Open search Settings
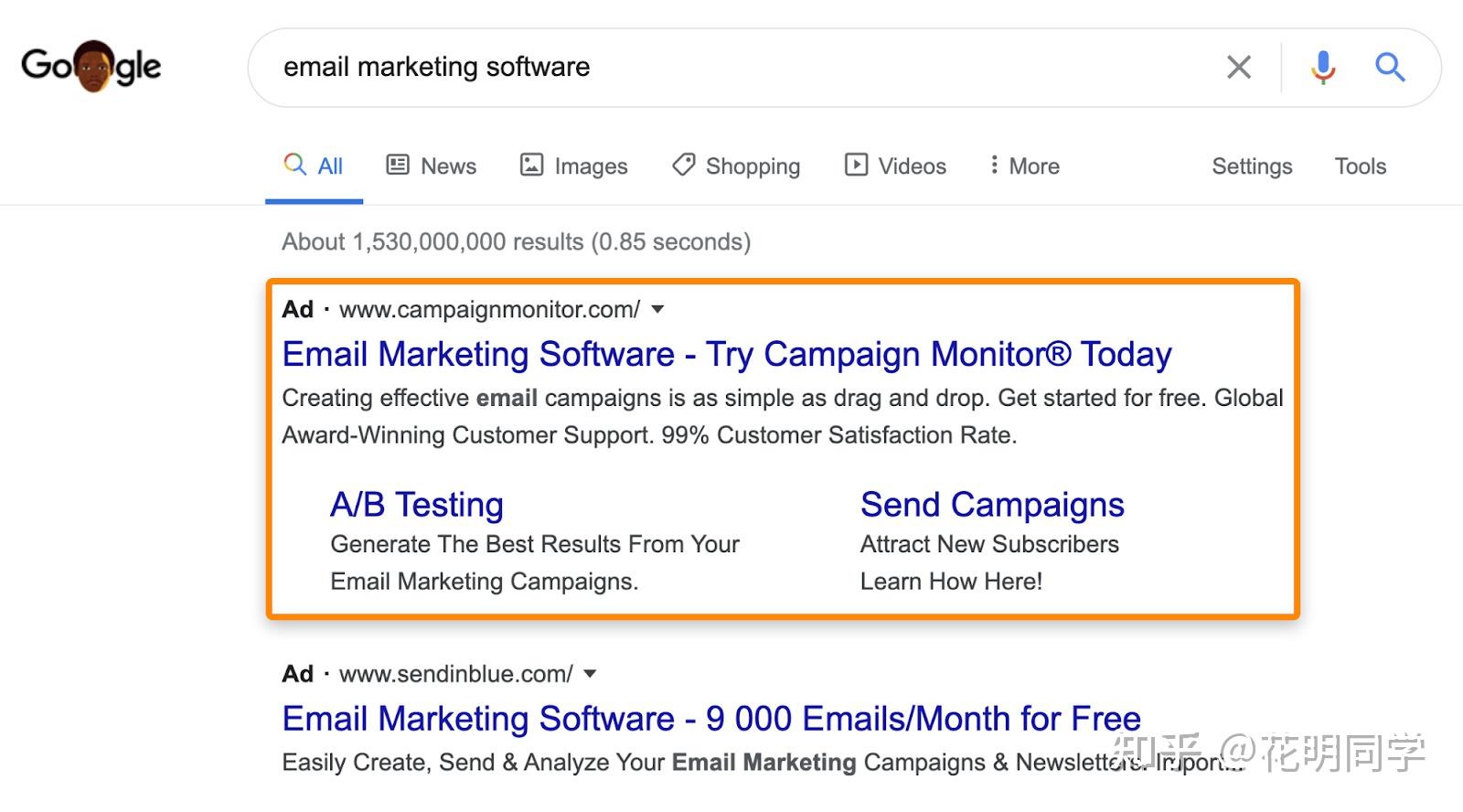Viewport: 1463px width, 812px height. click(x=1252, y=166)
